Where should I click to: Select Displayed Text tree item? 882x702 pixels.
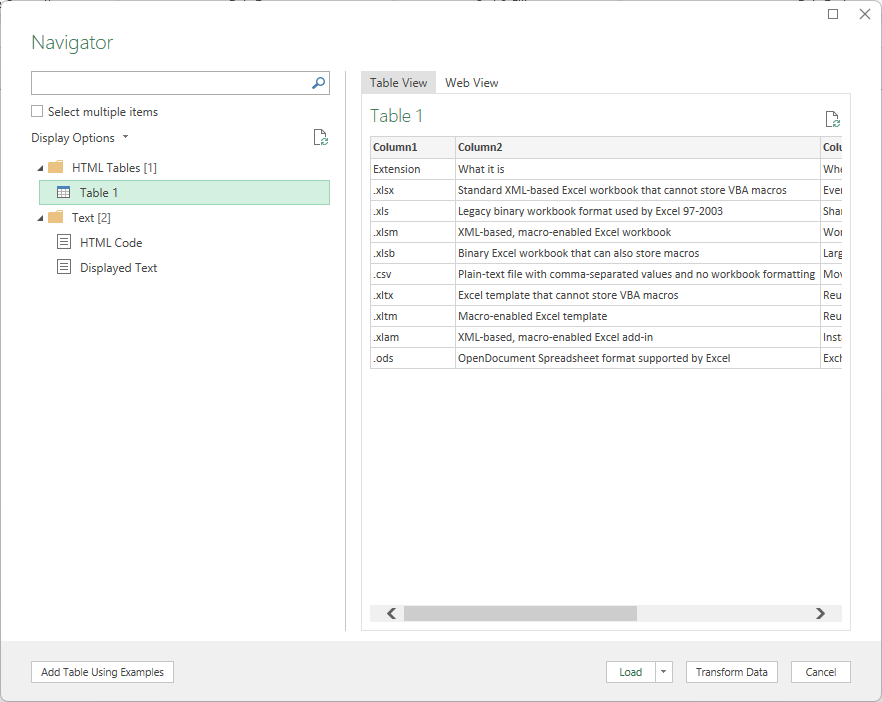coord(118,268)
